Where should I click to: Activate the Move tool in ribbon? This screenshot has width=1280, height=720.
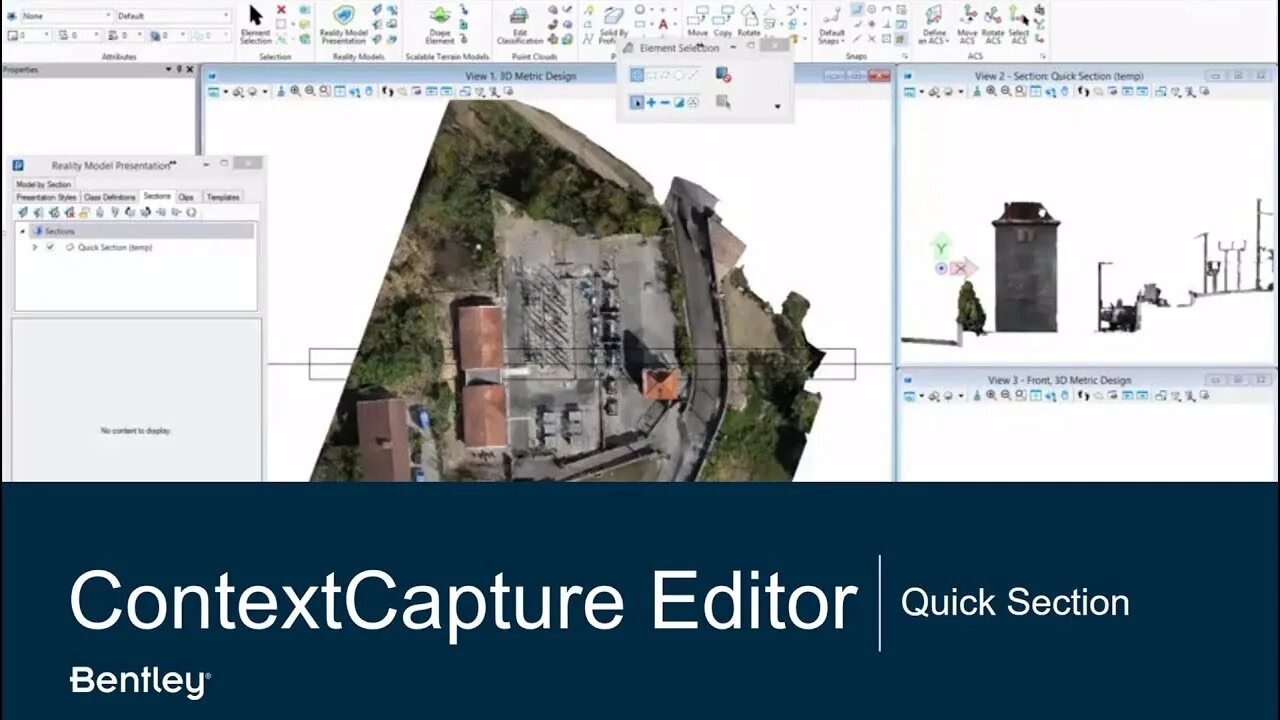(x=698, y=22)
